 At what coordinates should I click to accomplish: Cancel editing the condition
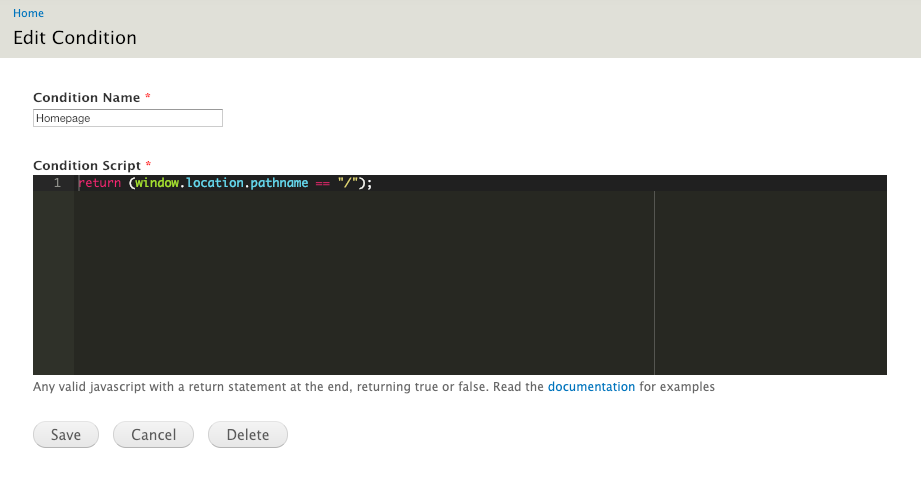click(x=153, y=434)
